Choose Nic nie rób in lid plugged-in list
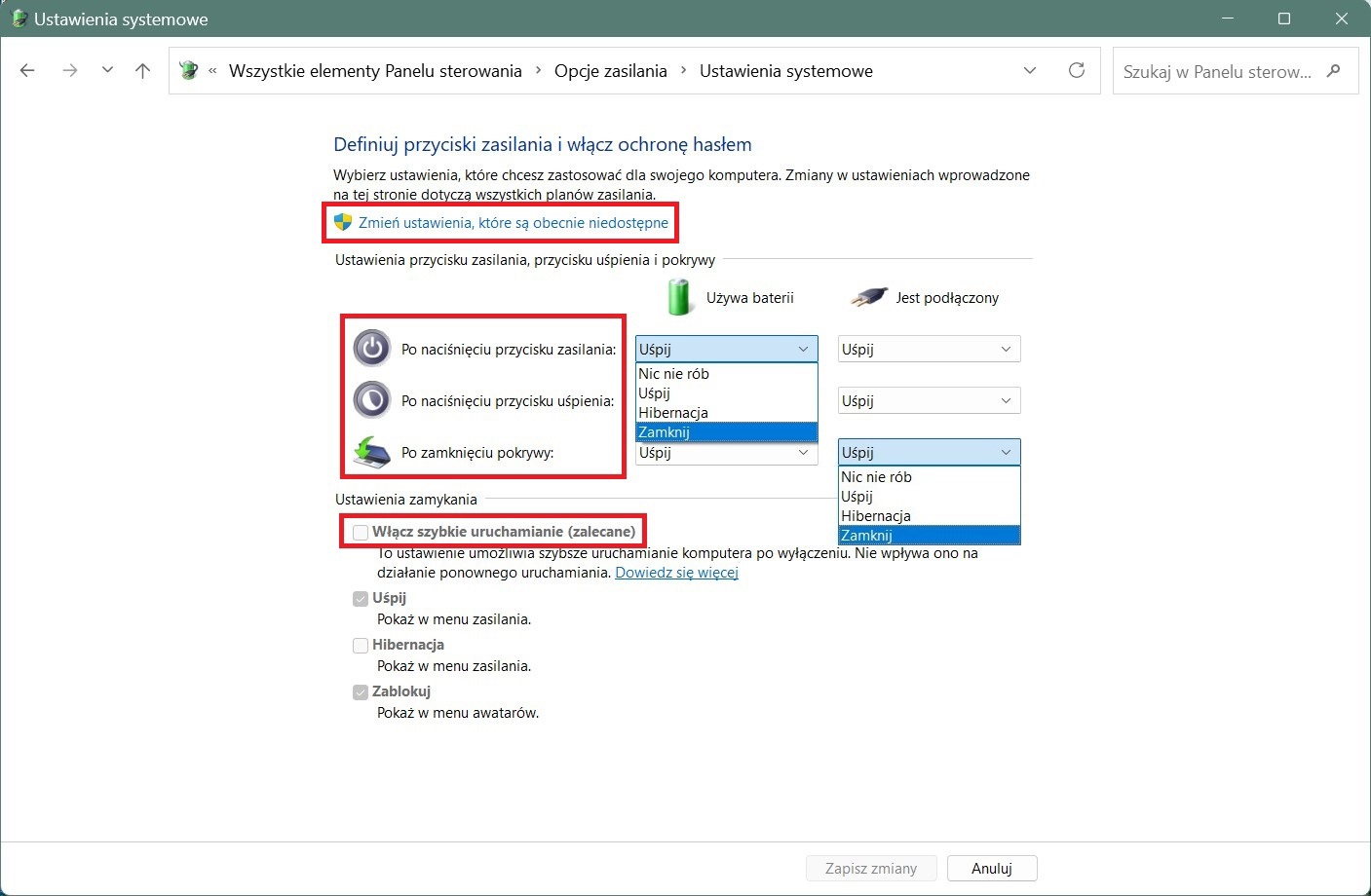Image resolution: width=1371 pixels, height=896 pixels. pyautogui.click(x=930, y=477)
